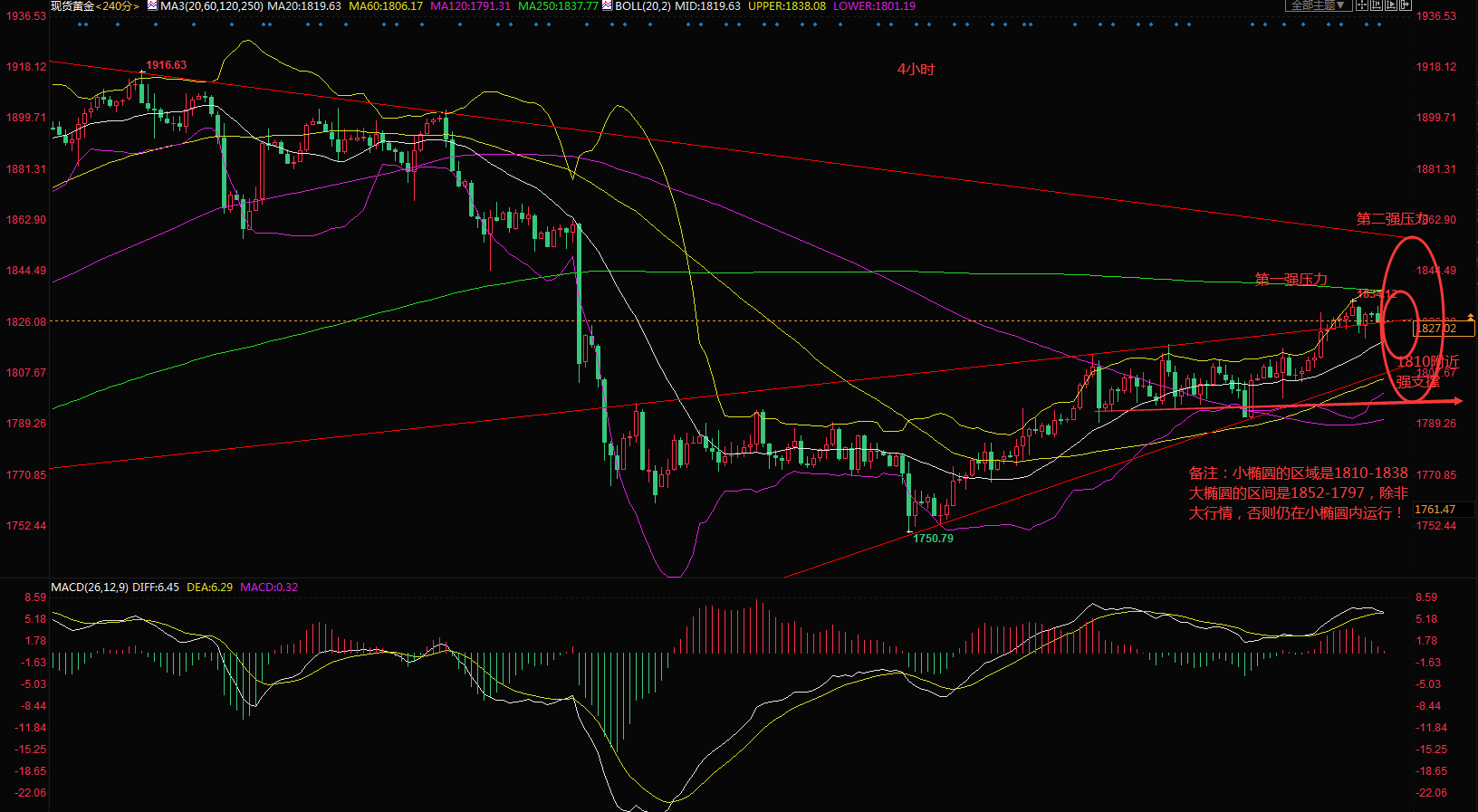Viewport: 1478px width, 812px height.
Task: Open the MA3 indicator settings icon
Action: [152, 5]
